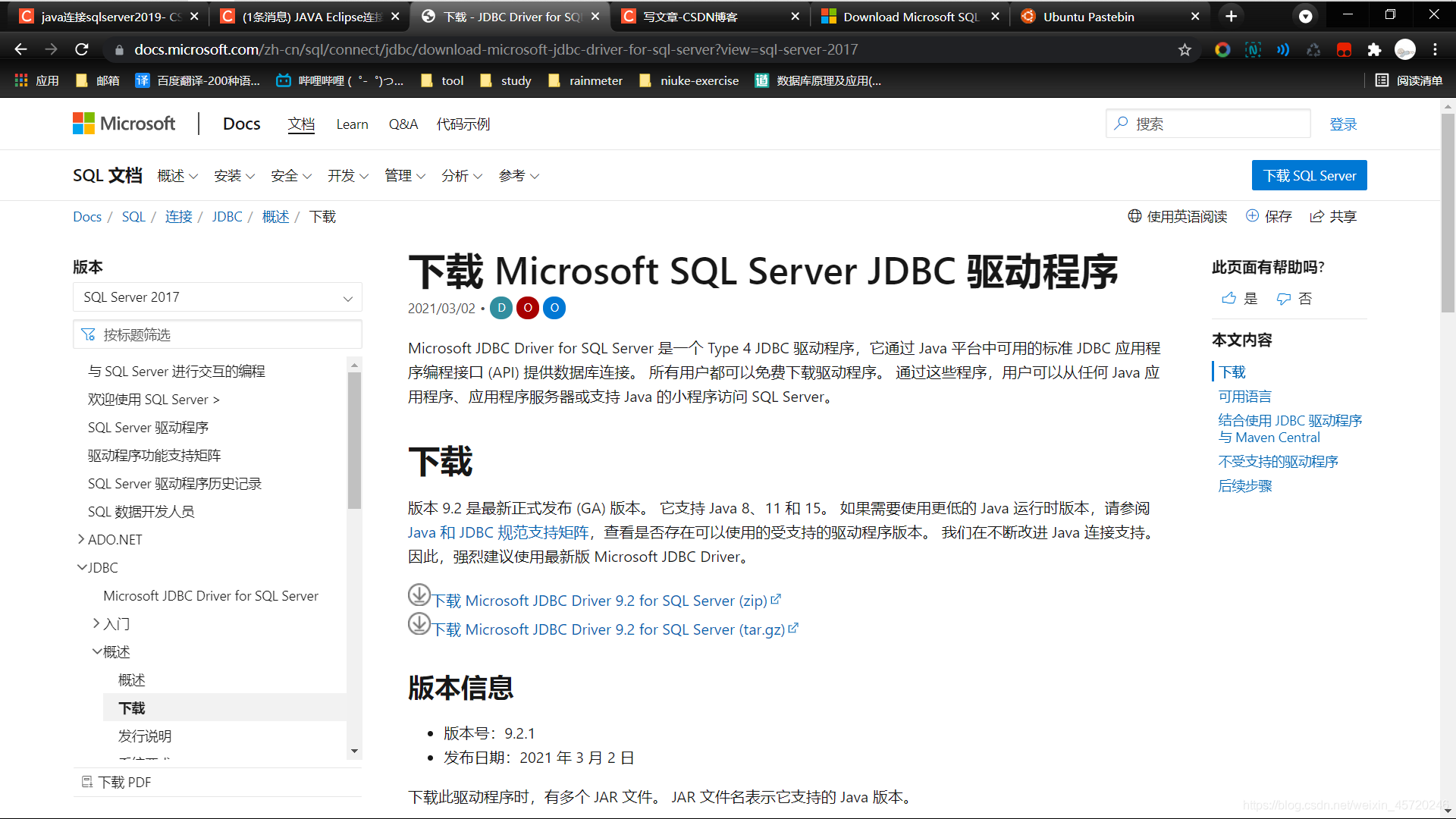Screen dimensions: 1456x819
Task: Click the site lock icon
Action: [119, 50]
